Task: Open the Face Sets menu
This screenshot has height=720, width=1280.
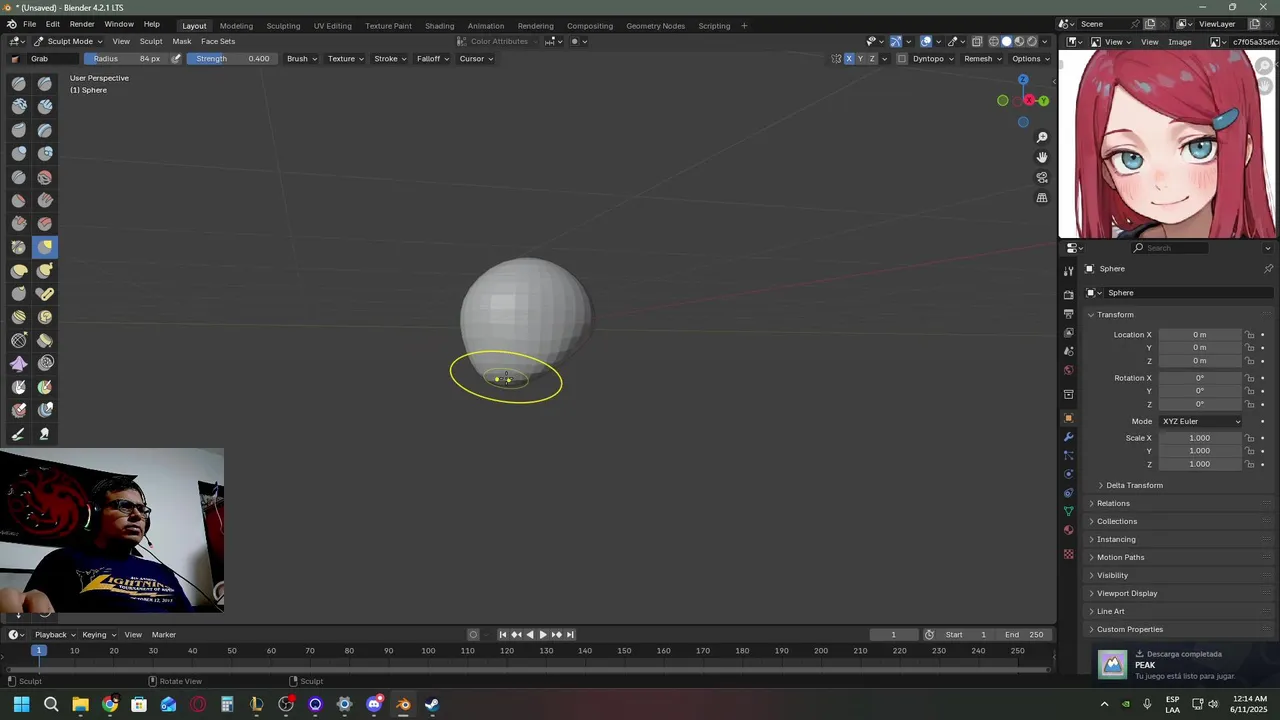Action: (218, 41)
